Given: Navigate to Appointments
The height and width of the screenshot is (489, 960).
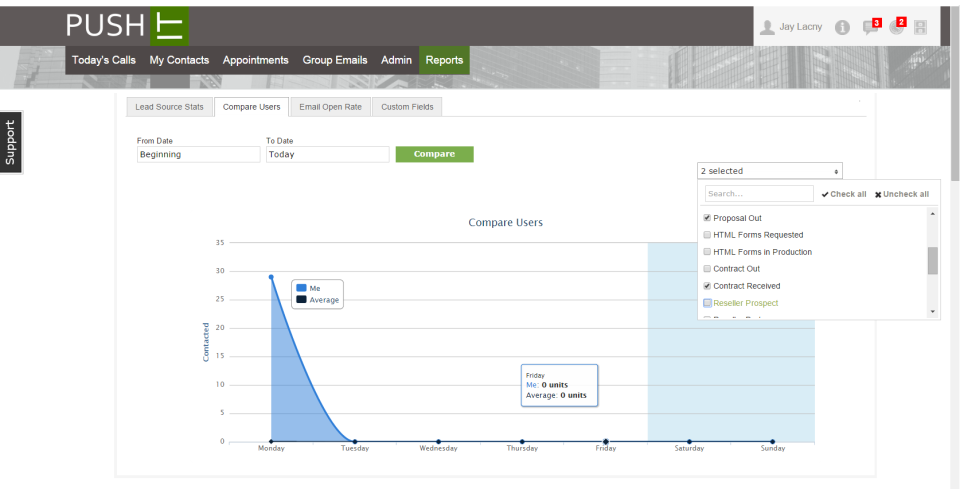Looking at the screenshot, I should click(255, 60).
